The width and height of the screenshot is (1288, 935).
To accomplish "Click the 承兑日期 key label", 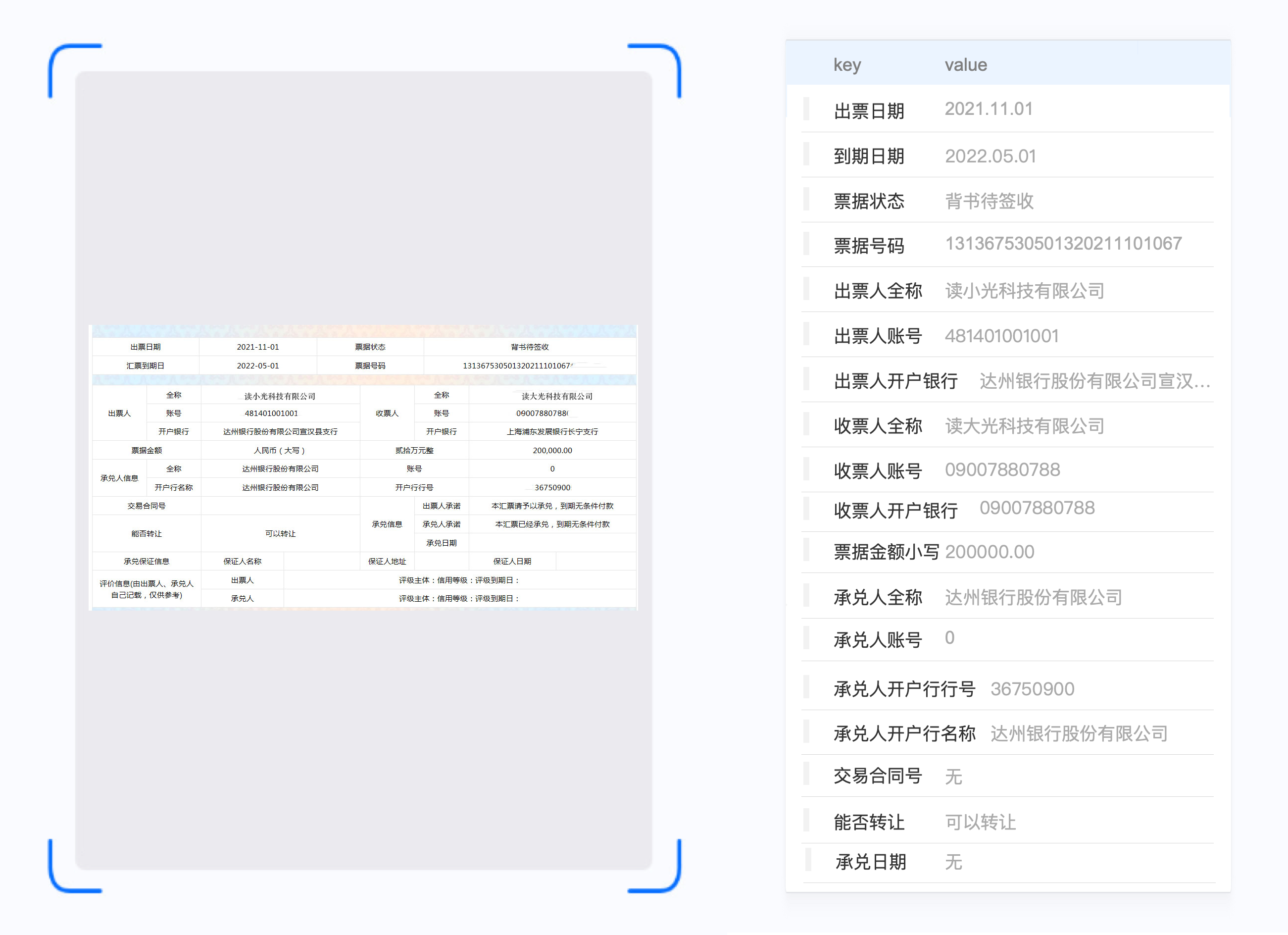I will pyautogui.click(x=871, y=862).
